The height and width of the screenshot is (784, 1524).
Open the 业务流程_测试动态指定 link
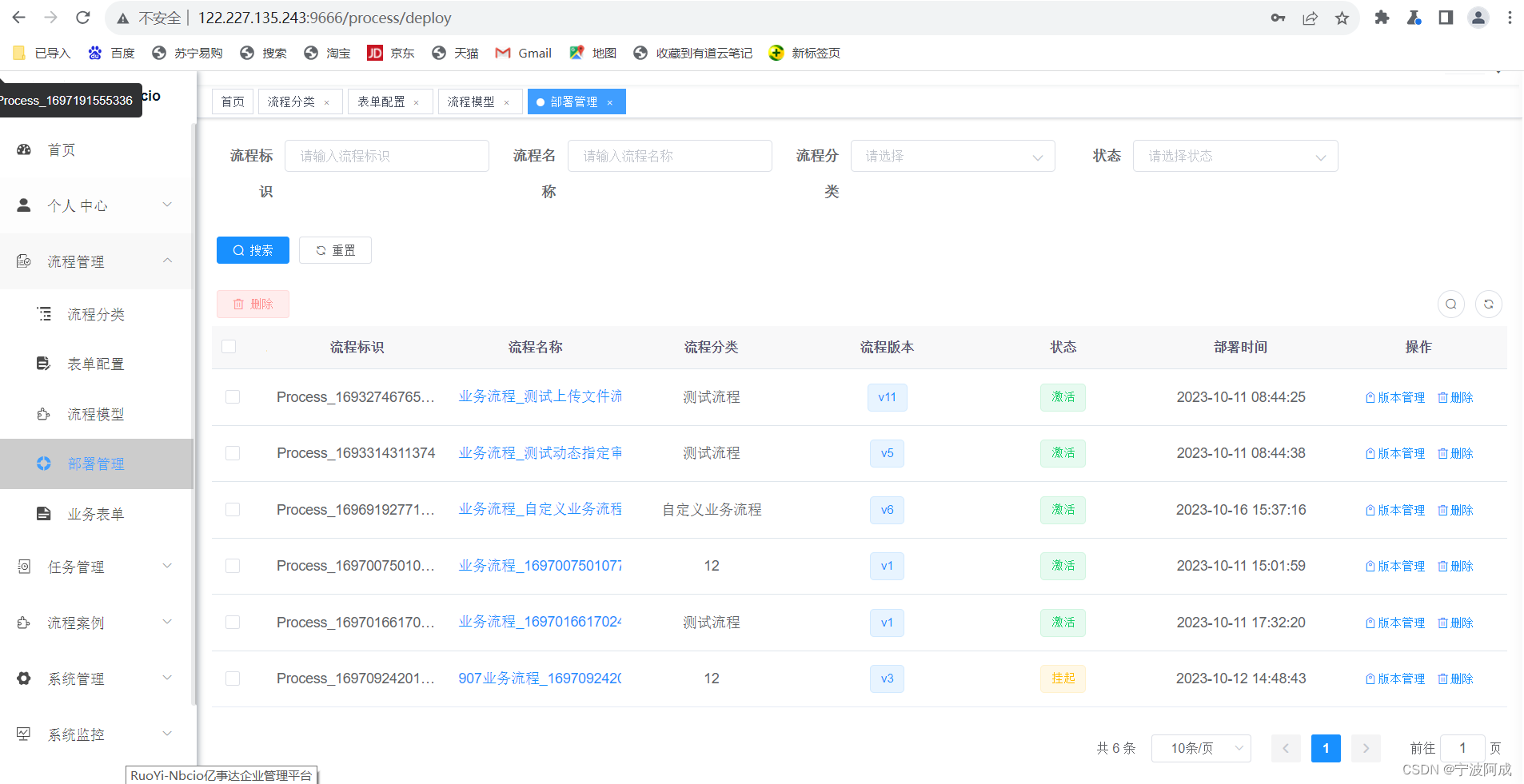tap(540, 453)
